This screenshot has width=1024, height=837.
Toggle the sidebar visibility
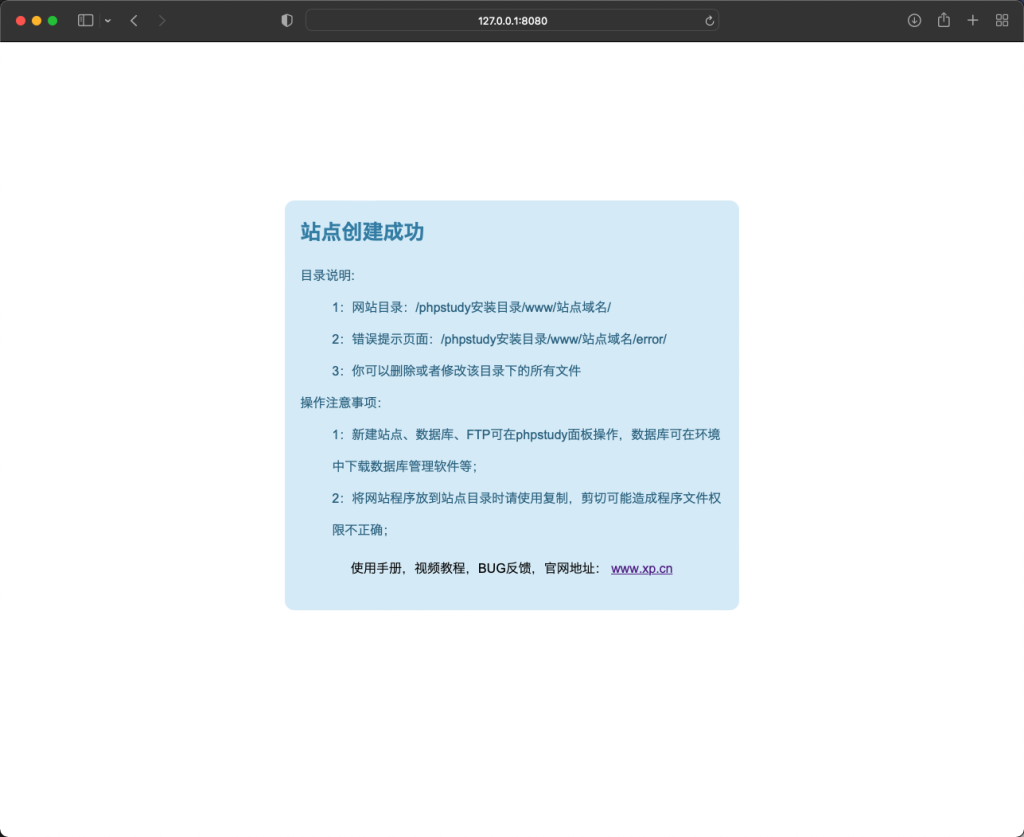85,20
